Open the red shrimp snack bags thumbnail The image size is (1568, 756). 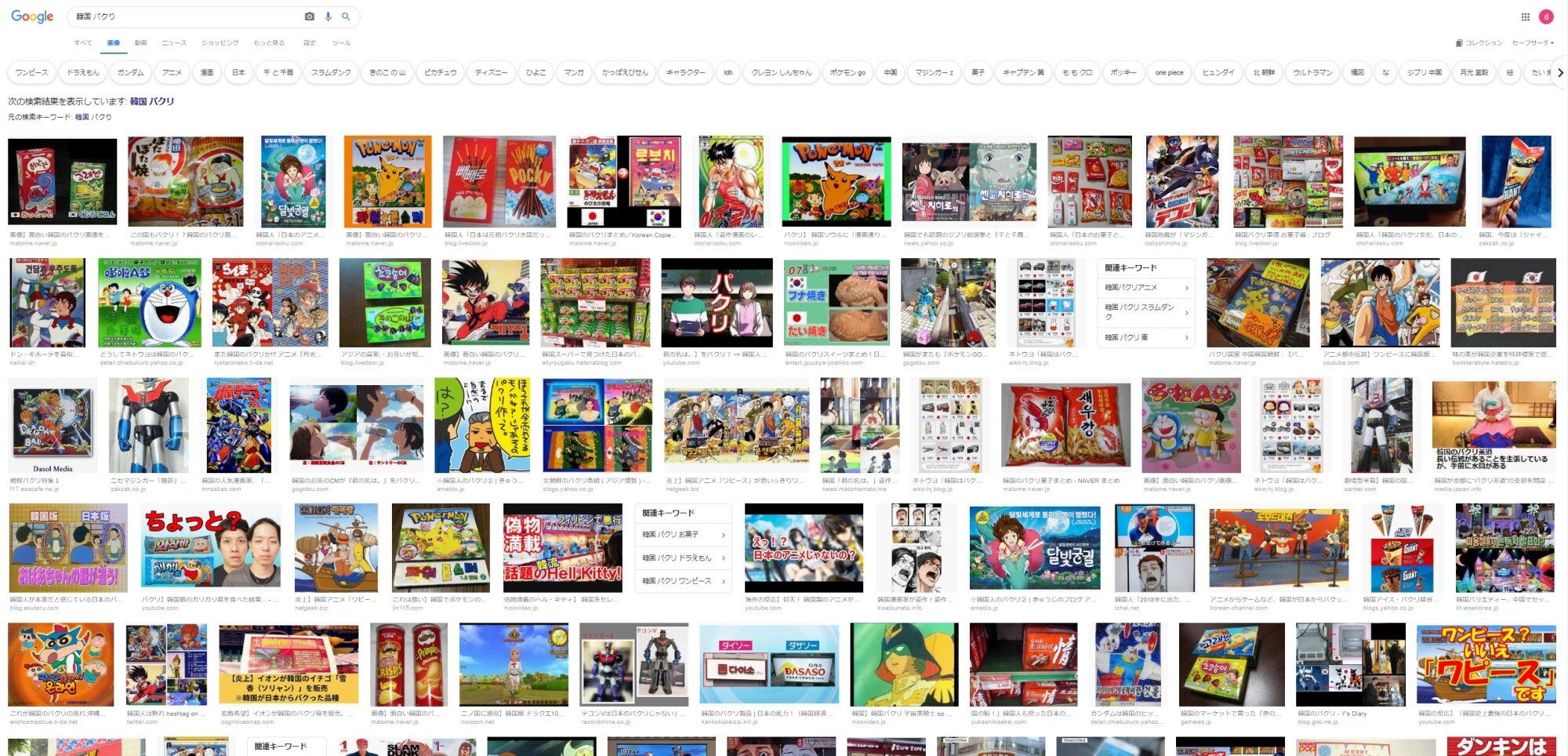tap(1065, 426)
